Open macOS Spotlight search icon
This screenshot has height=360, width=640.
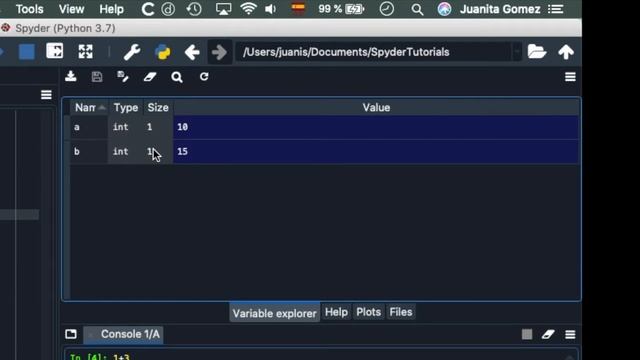(417, 9)
